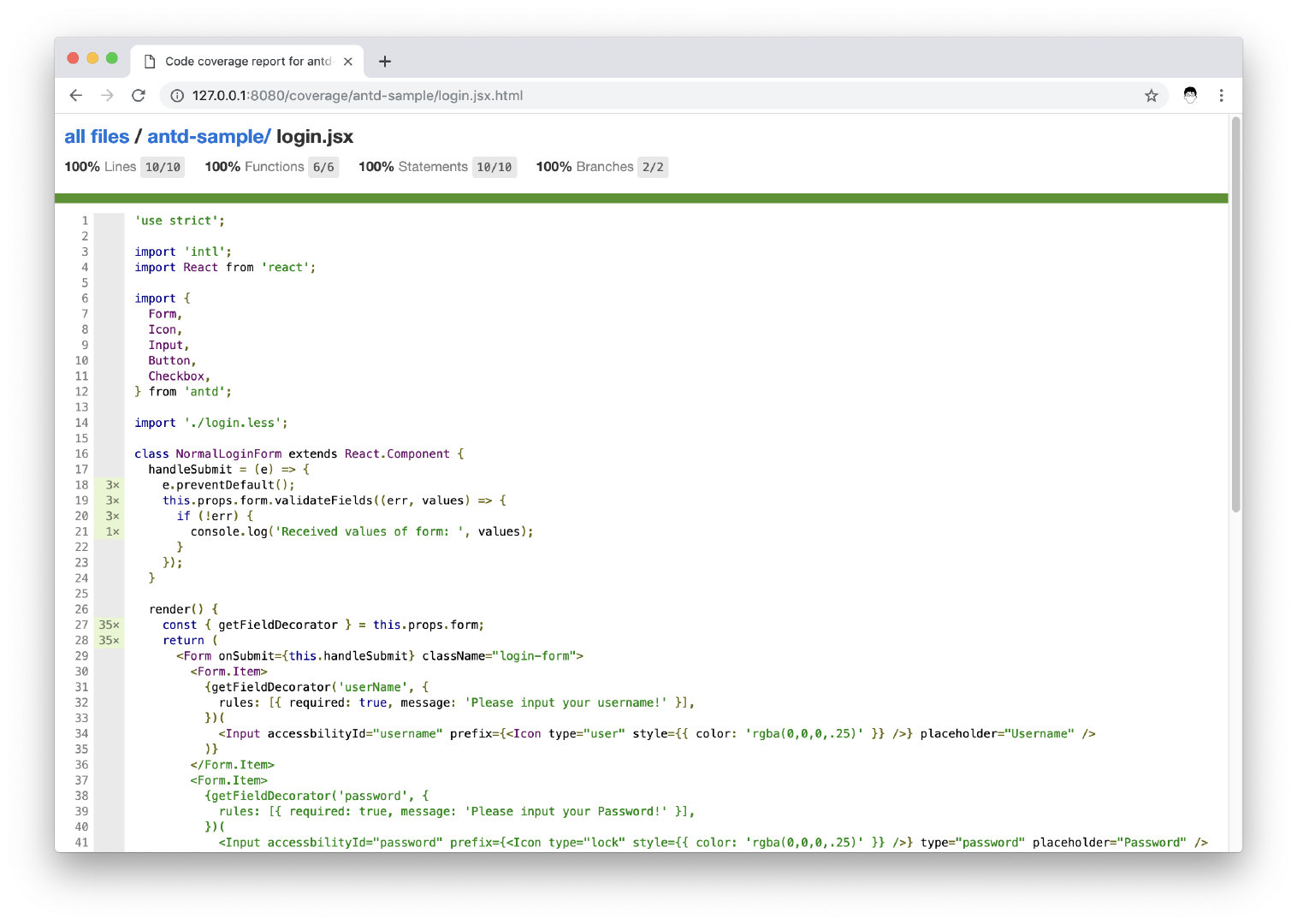
Task: Close the Code coverage report tab
Action: point(348,62)
